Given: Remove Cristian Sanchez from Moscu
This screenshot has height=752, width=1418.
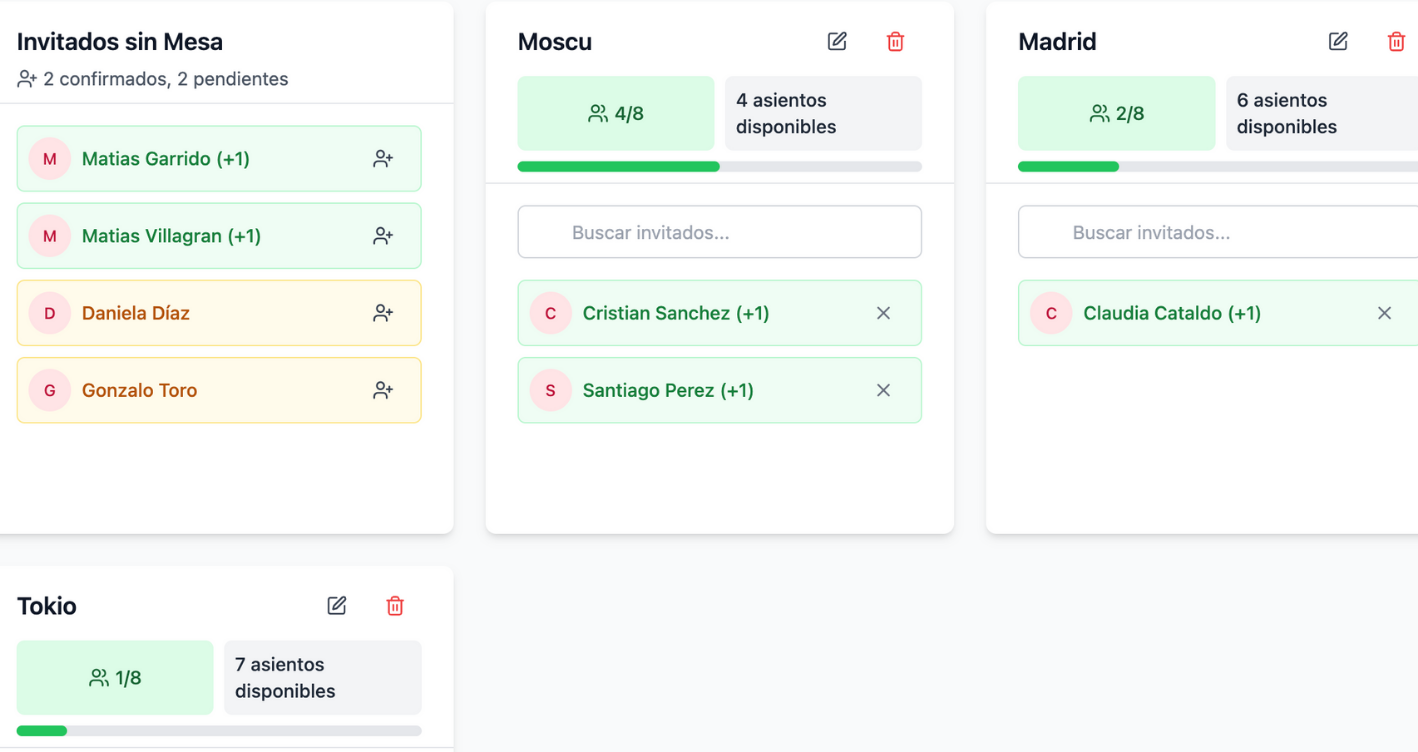Looking at the screenshot, I should 883,313.
